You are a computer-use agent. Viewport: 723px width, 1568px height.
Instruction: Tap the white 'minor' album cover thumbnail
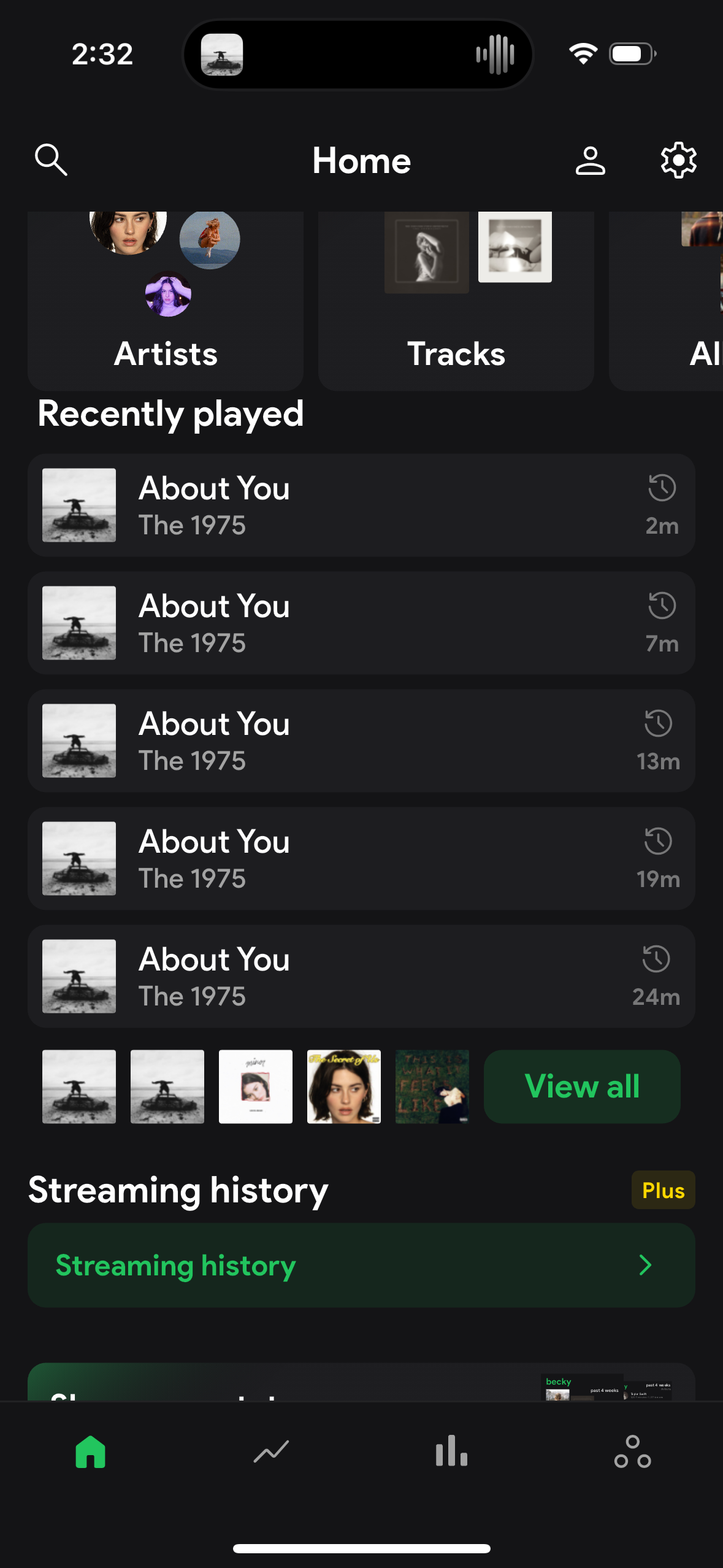pyautogui.click(x=256, y=1086)
